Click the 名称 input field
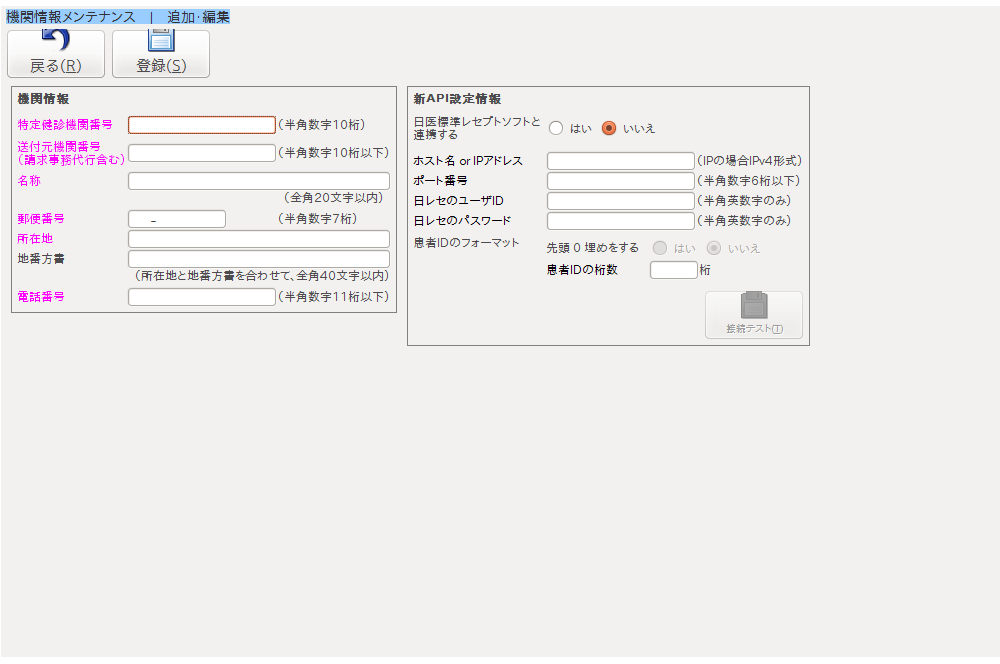 [259, 181]
